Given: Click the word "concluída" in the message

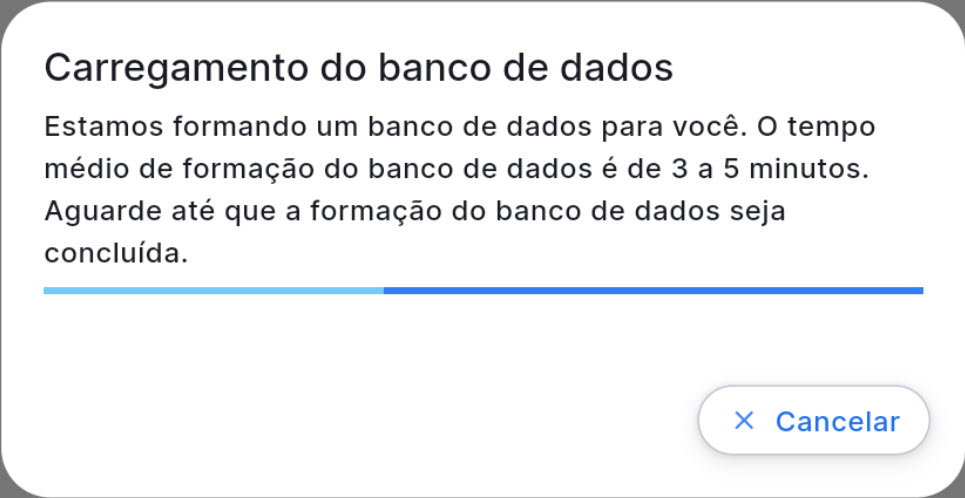Looking at the screenshot, I should (116, 254).
